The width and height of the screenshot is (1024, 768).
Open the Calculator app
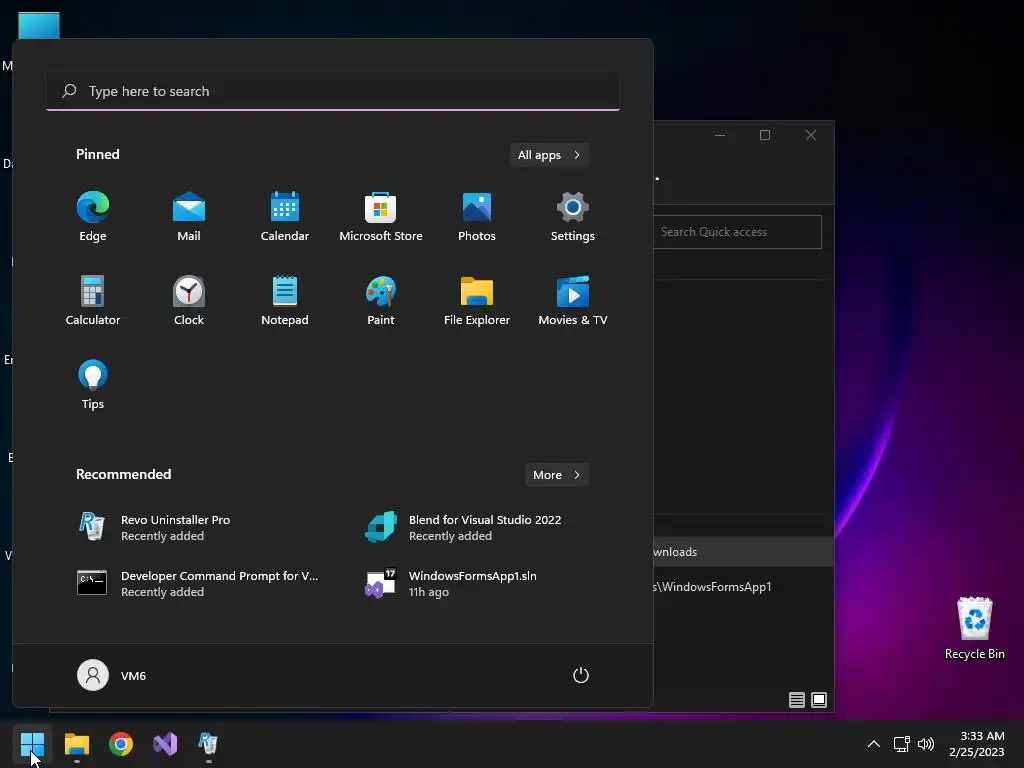pos(93,300)
